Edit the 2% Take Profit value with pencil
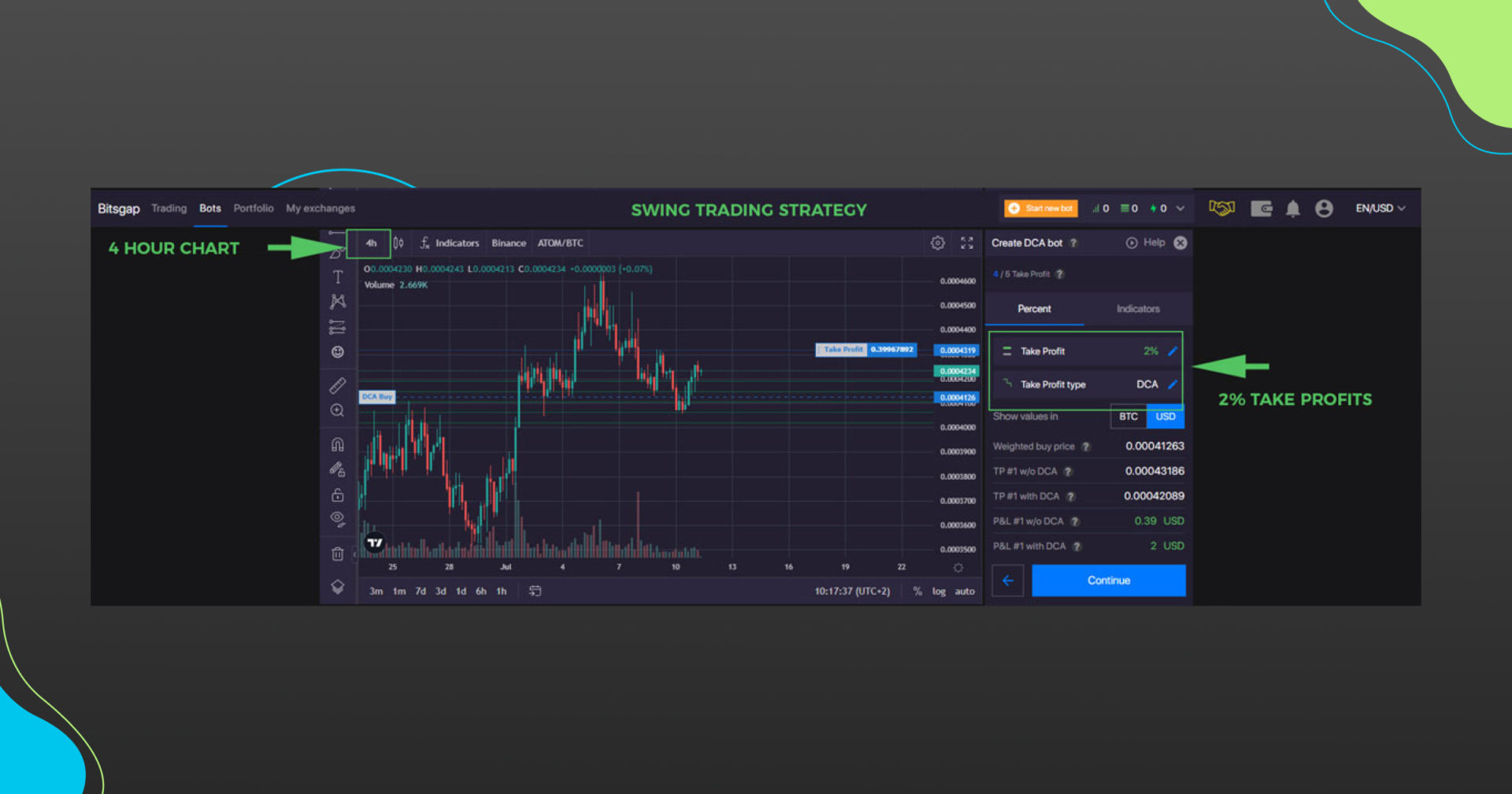1512x794 pixels. 1173,351
